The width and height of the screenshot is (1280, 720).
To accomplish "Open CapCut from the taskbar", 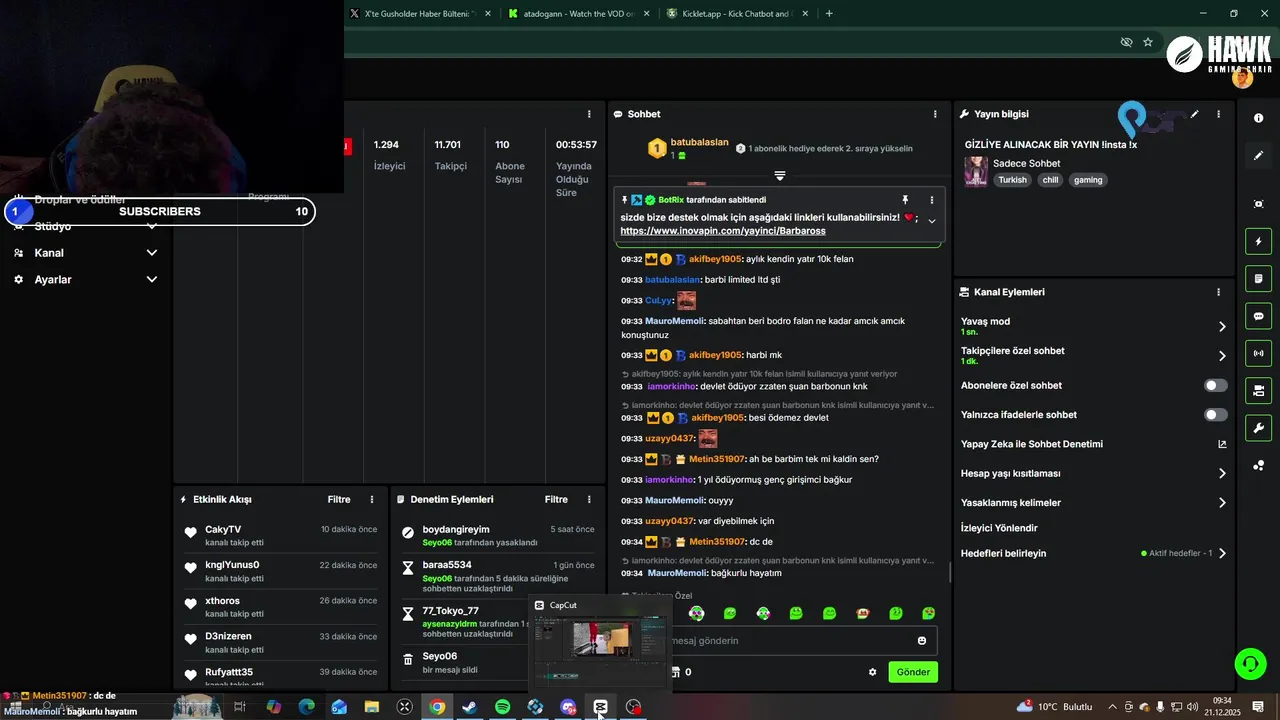I will 600,707.
